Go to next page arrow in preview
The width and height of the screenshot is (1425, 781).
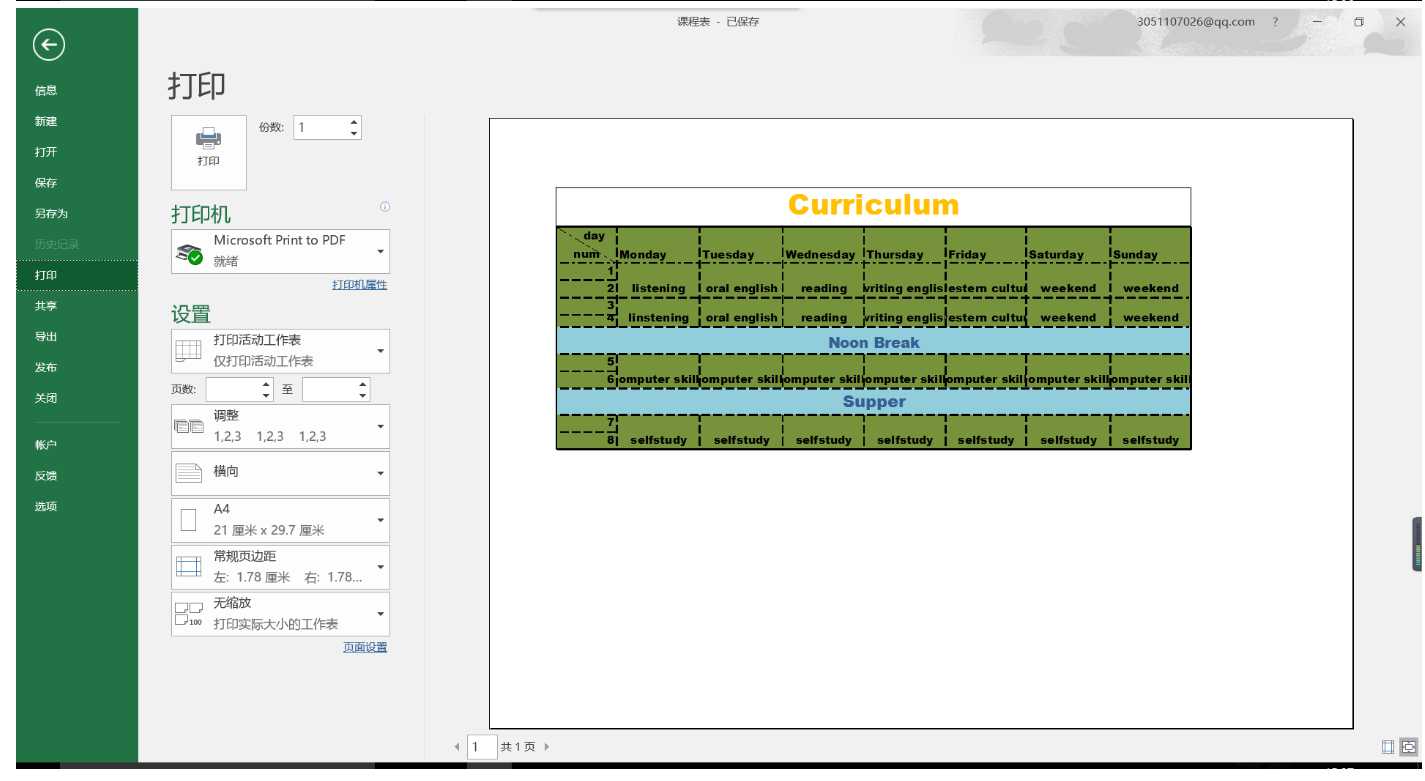coord(547,747)
